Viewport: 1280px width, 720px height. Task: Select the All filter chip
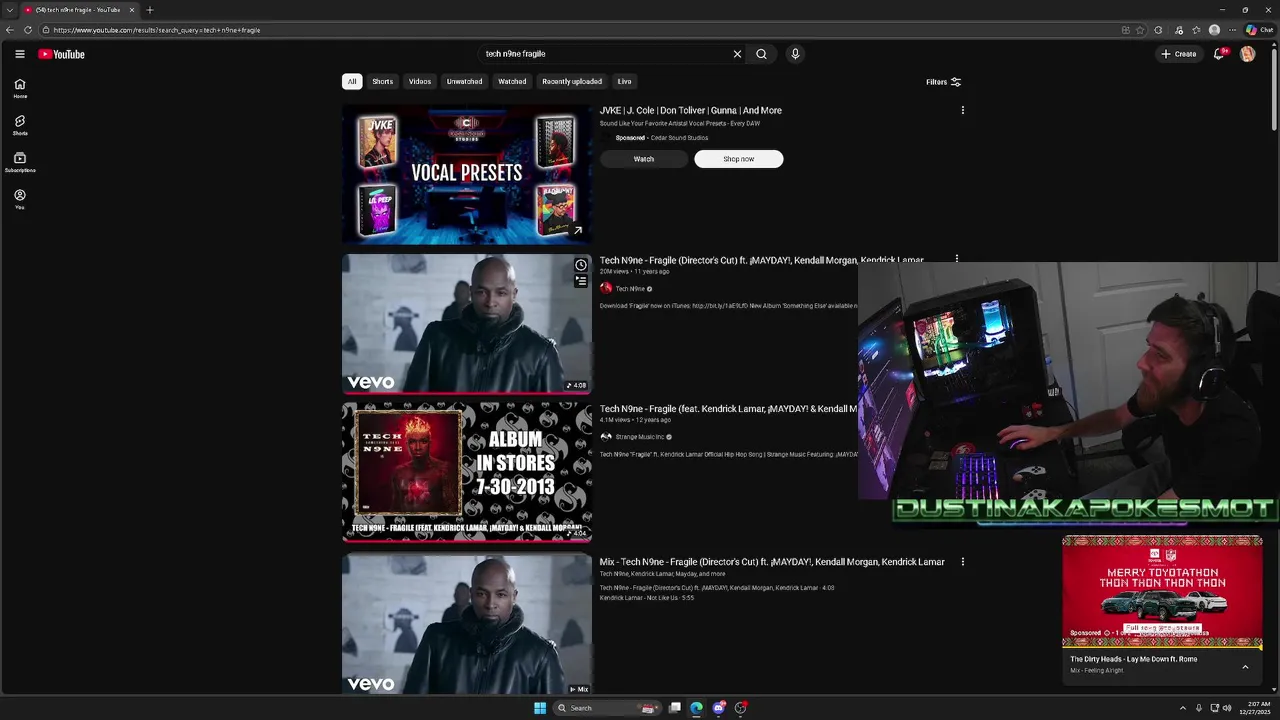click(351, 81)
